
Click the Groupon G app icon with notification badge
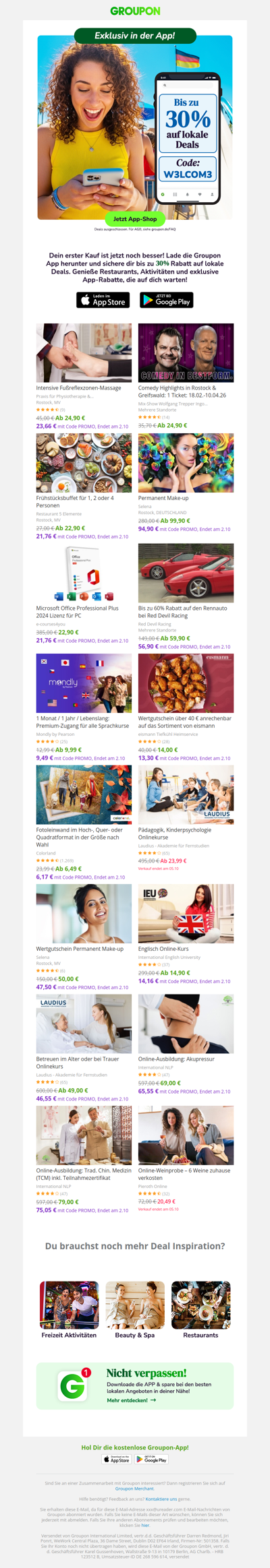pos(74,1386)
